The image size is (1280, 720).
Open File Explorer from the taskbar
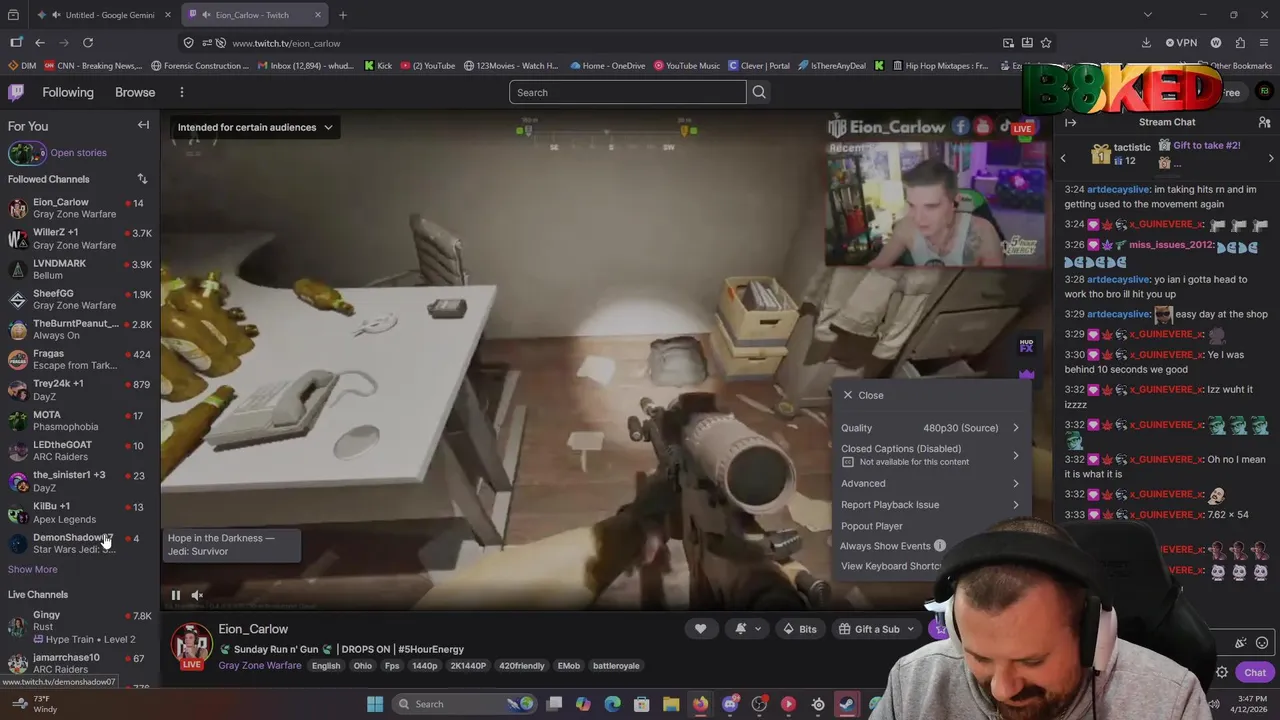tap(671, 704)
